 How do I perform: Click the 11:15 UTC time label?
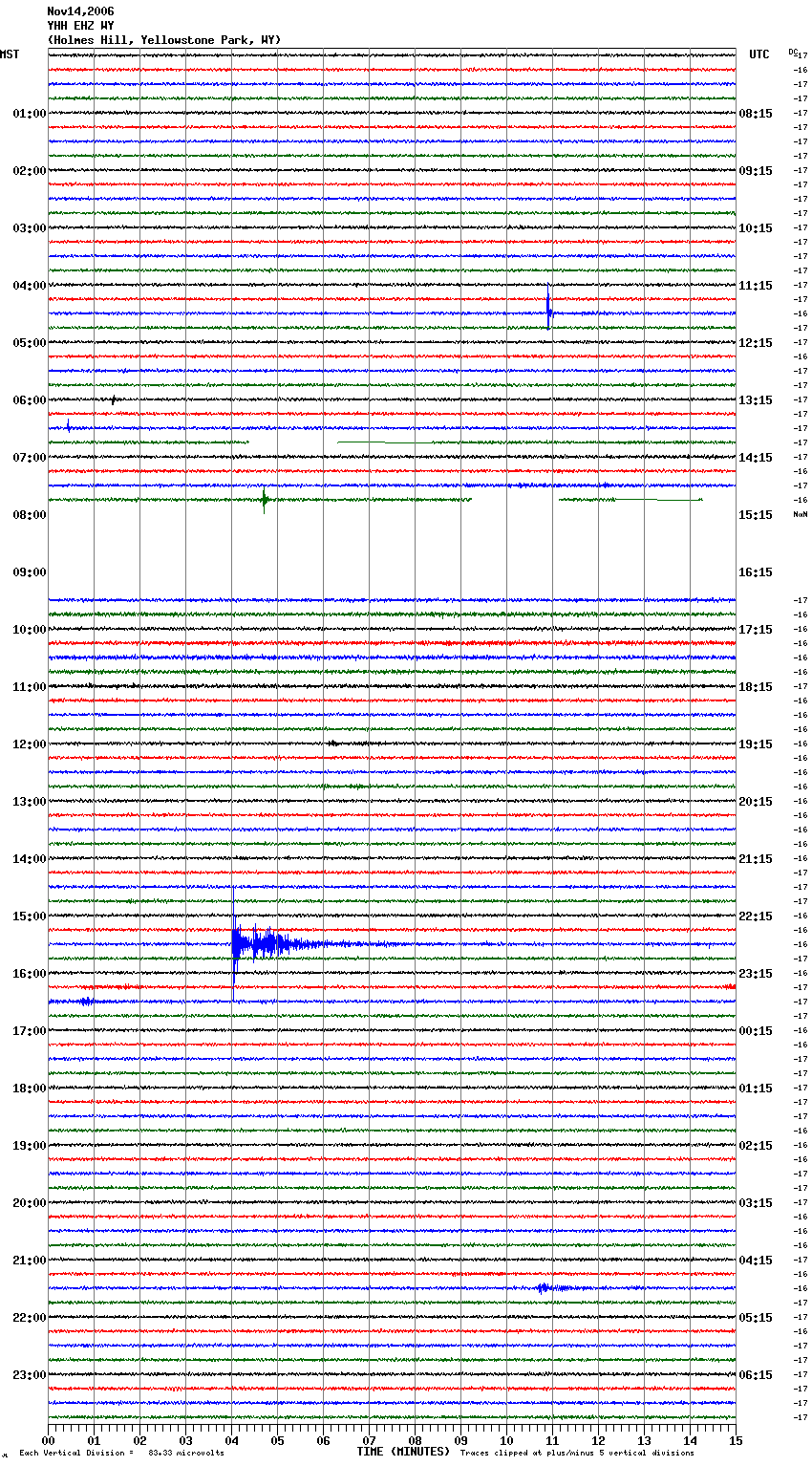pyautogui.click(x=756, y=286)
